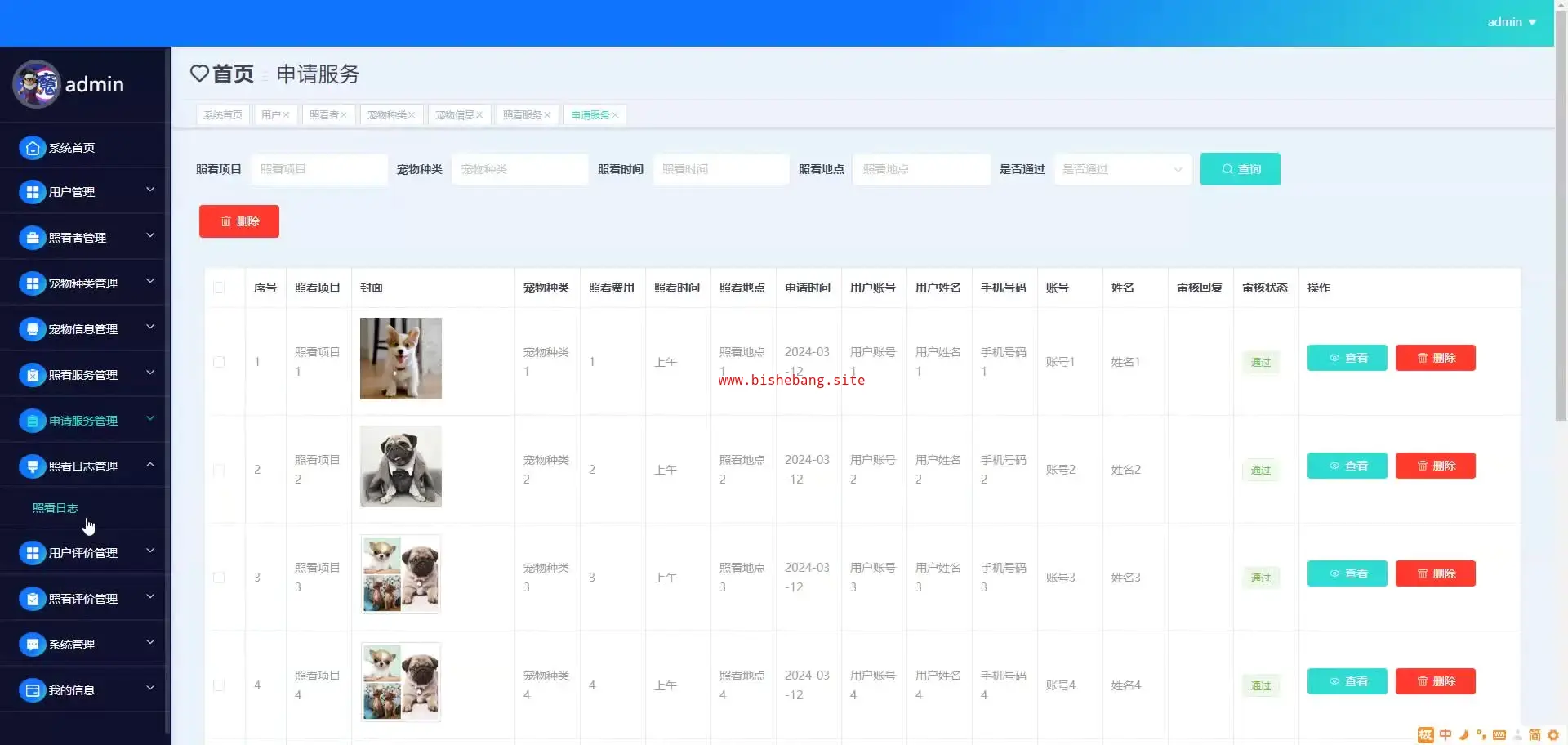Click the 系统首页 home icon in sidebar
Image resolution: width=1568 pixels, height=745 pixels.
click(32, 148)
